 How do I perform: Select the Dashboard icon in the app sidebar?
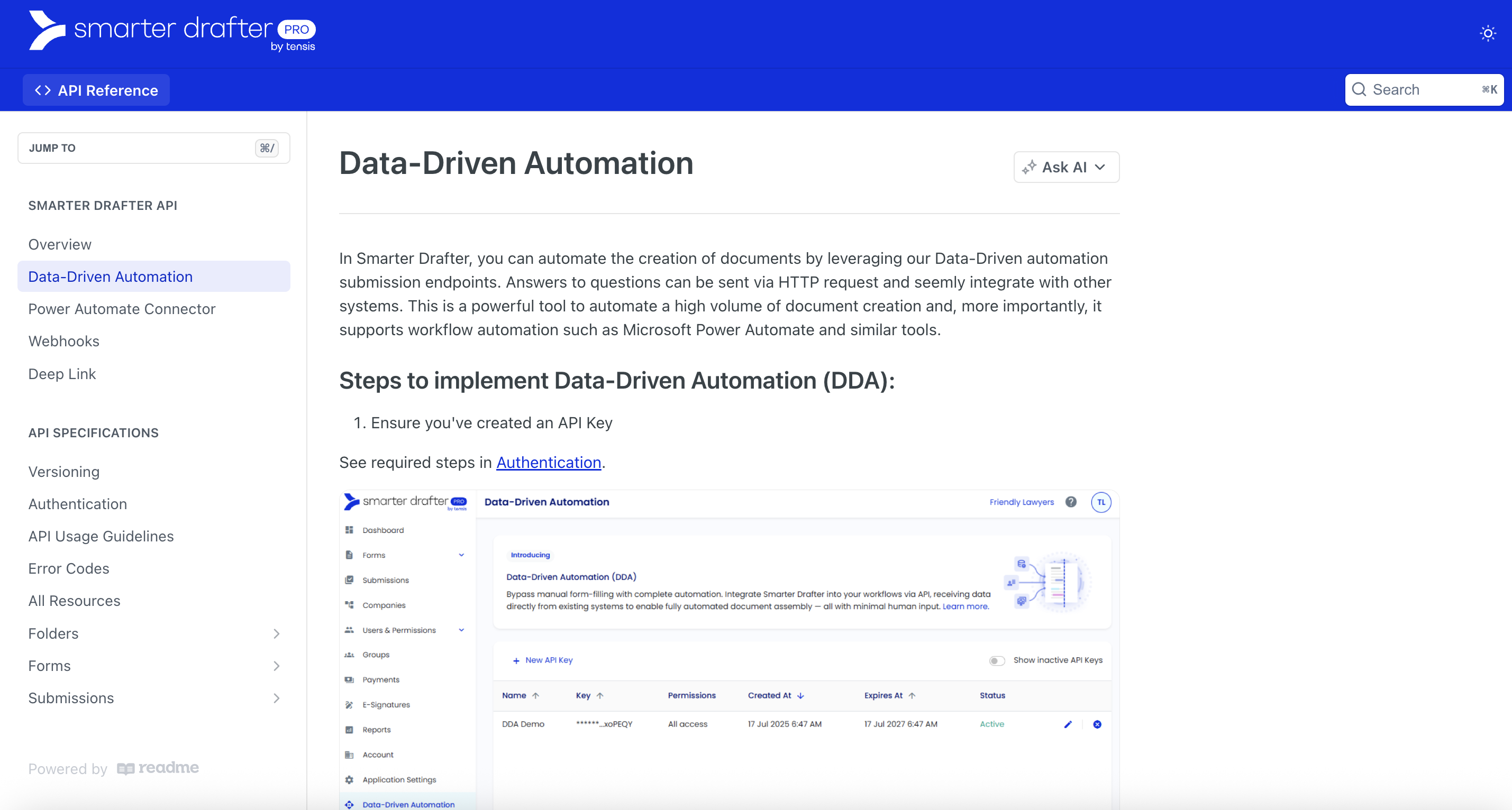coord(349,530)
